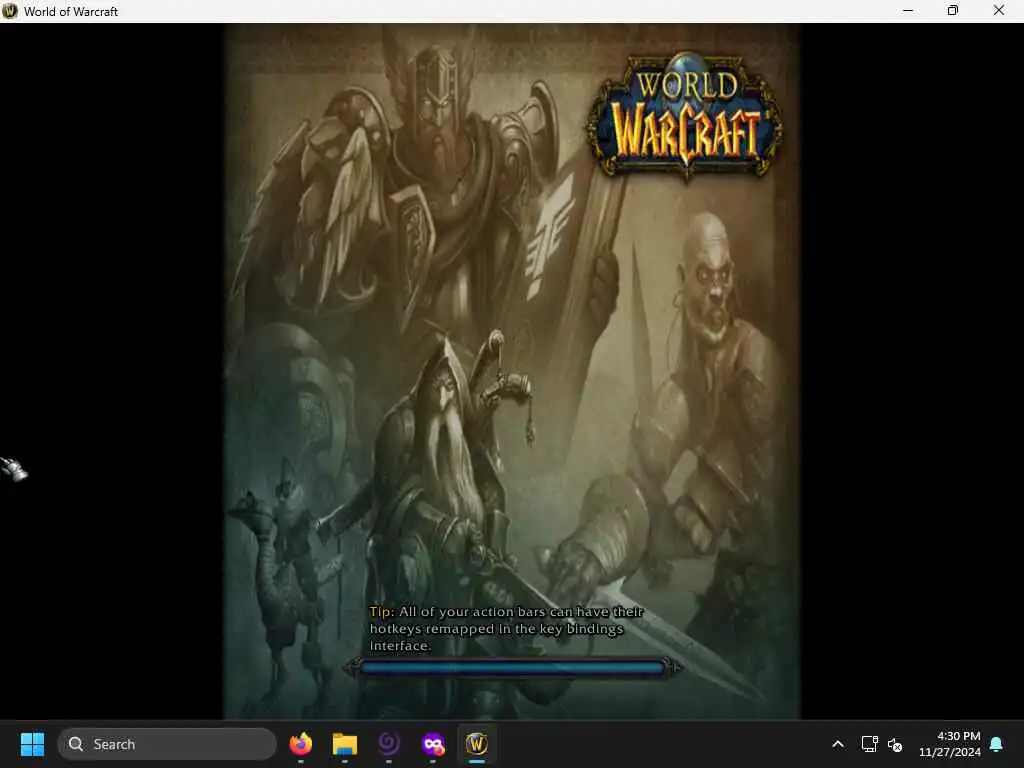Click the blue loading progress bar
The height and width of the screenshot is (768, 1024).
point(512,667)
